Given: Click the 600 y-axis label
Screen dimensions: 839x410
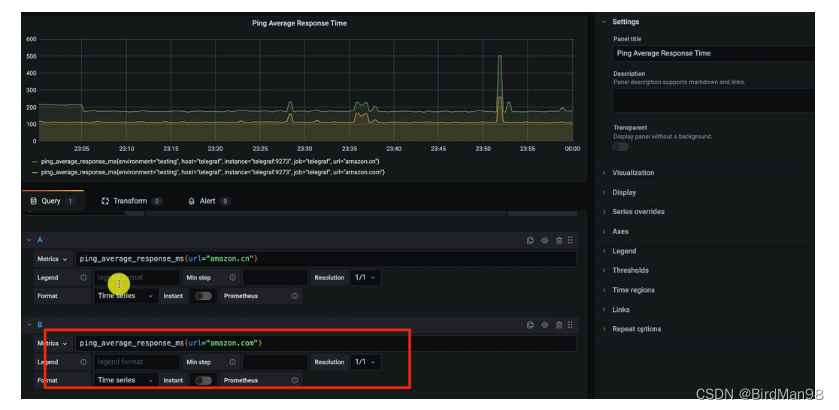Looking at the screenshot, I should tap(31, 40).
